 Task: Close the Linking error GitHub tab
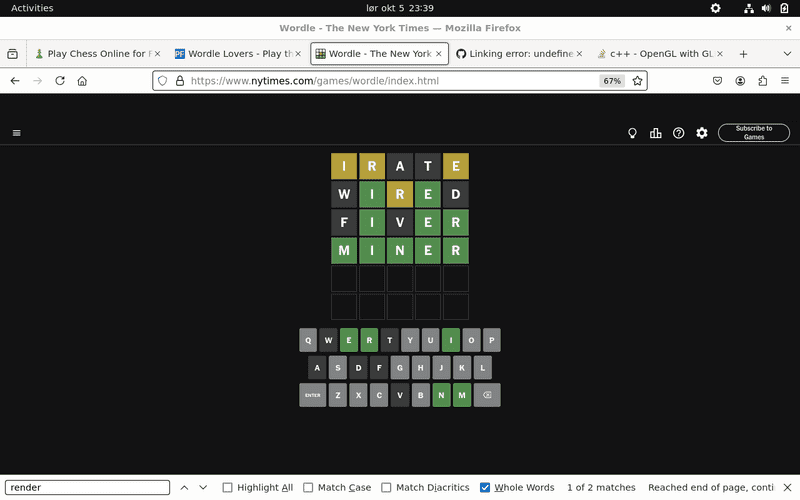click(580, 54)
